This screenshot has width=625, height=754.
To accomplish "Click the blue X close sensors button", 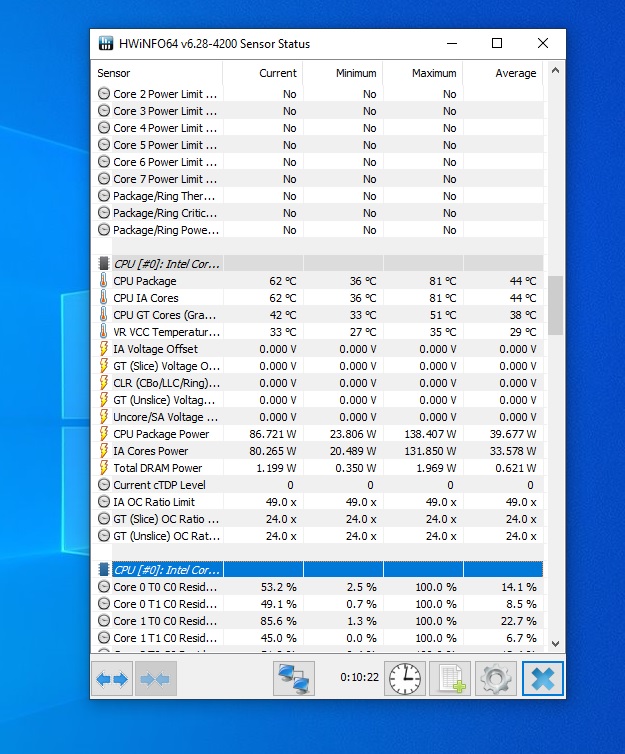I will [542, 679].
